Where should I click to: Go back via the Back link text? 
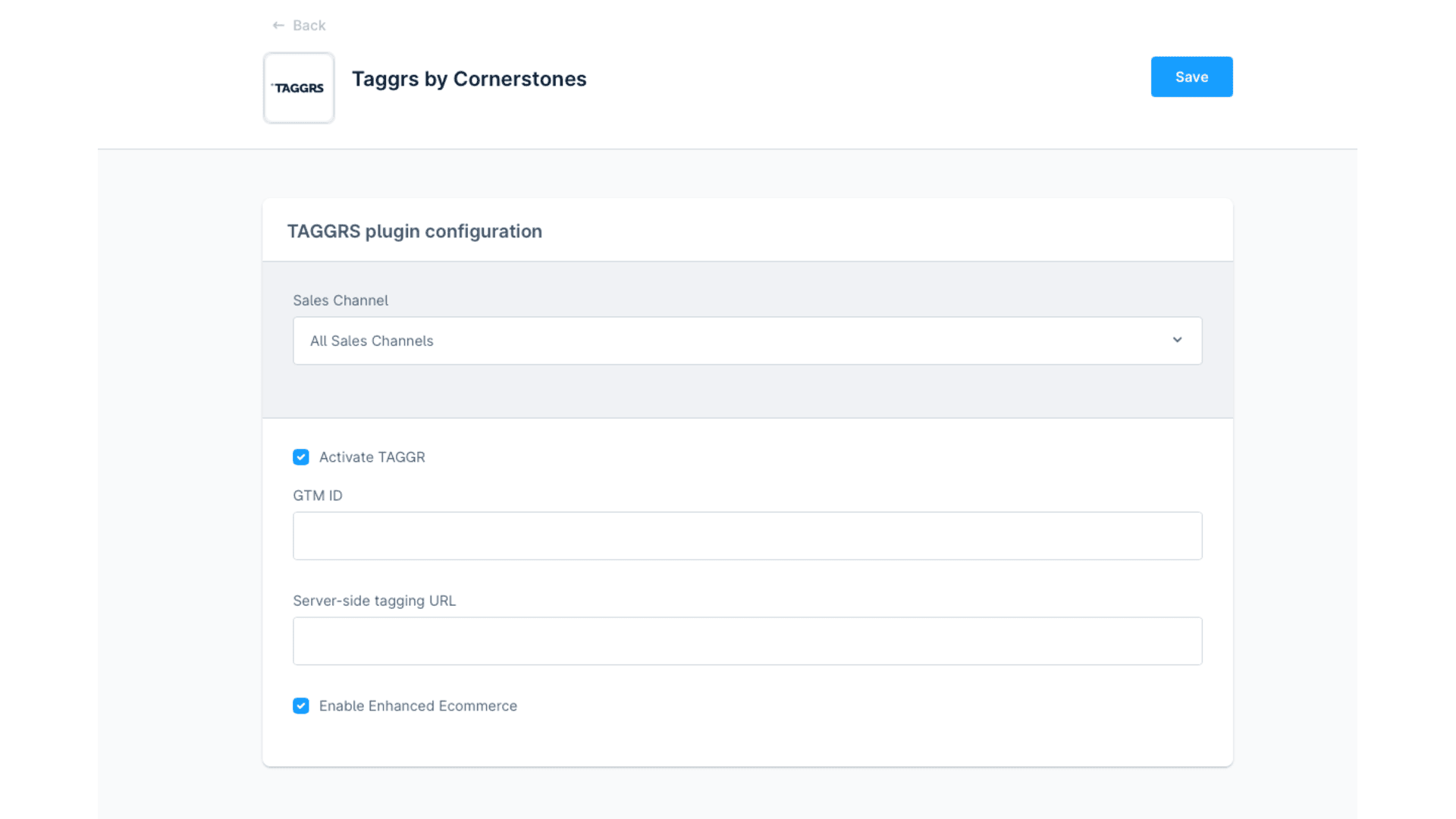coord(309,26)
